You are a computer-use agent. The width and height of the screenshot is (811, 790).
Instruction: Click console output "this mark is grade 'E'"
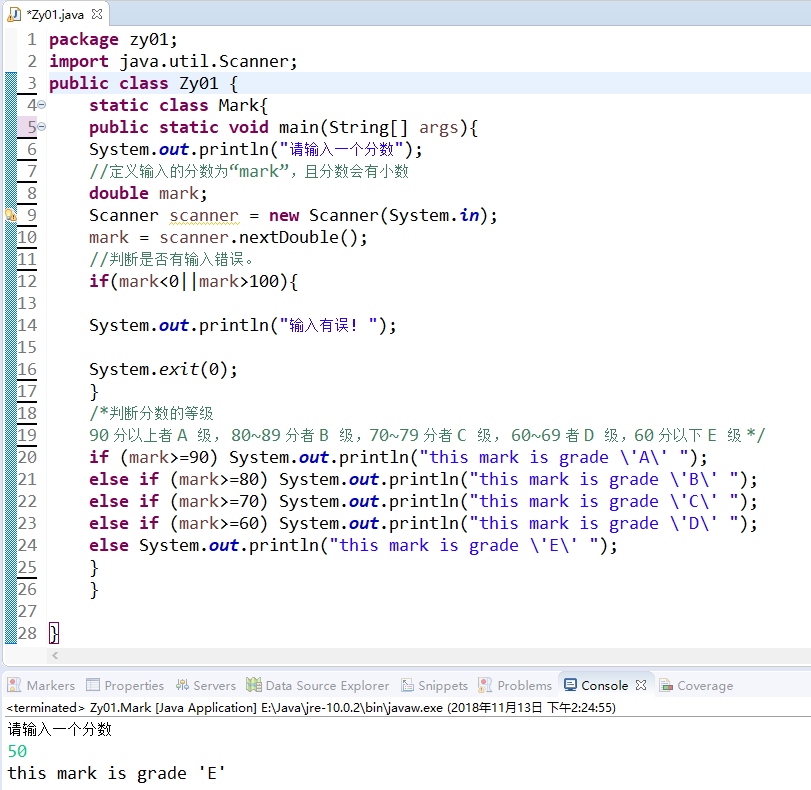tap(116, 773)
